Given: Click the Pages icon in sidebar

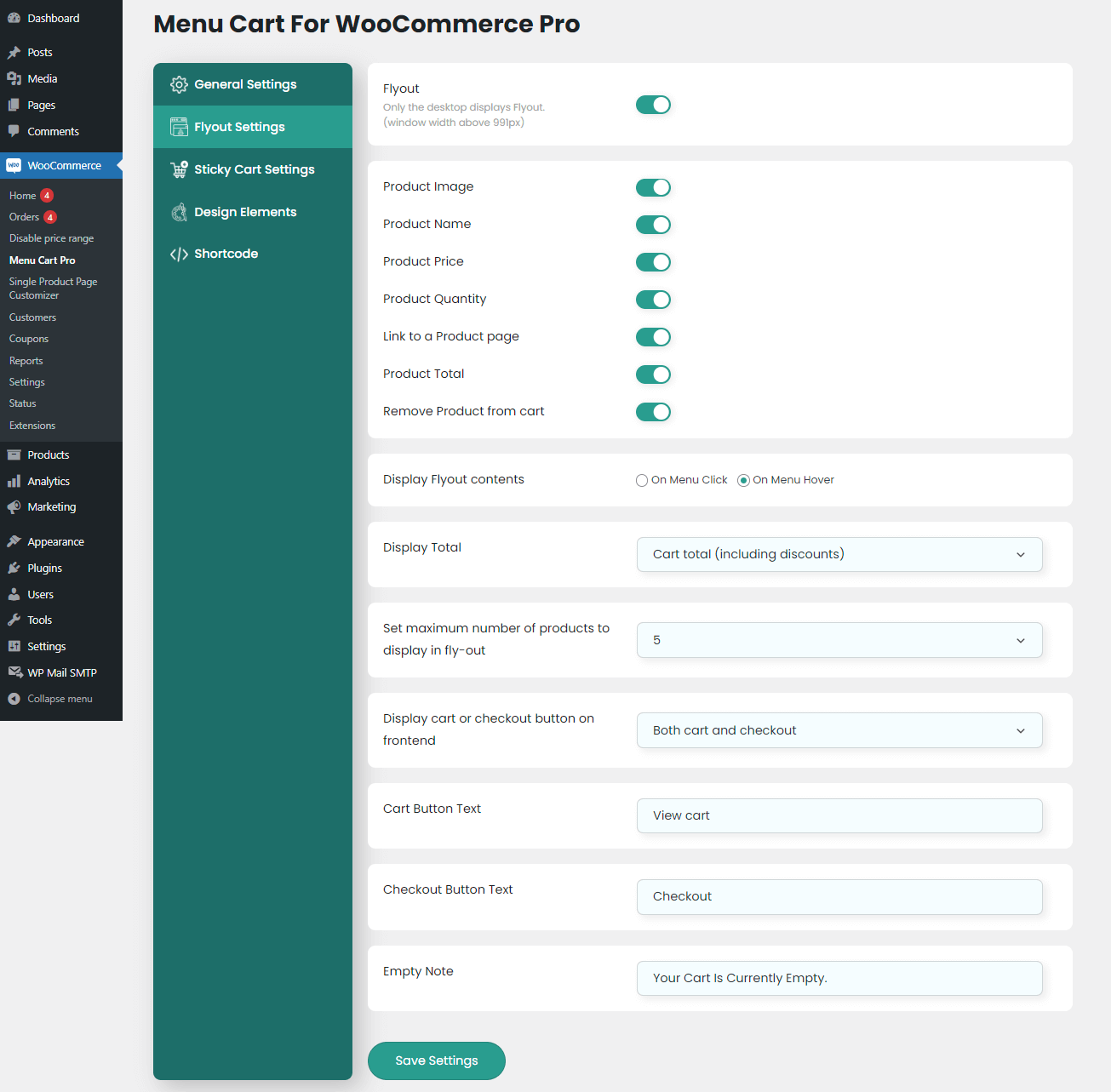Looking at the screenshot, I should pyautogui.click(x=14, y=106).
